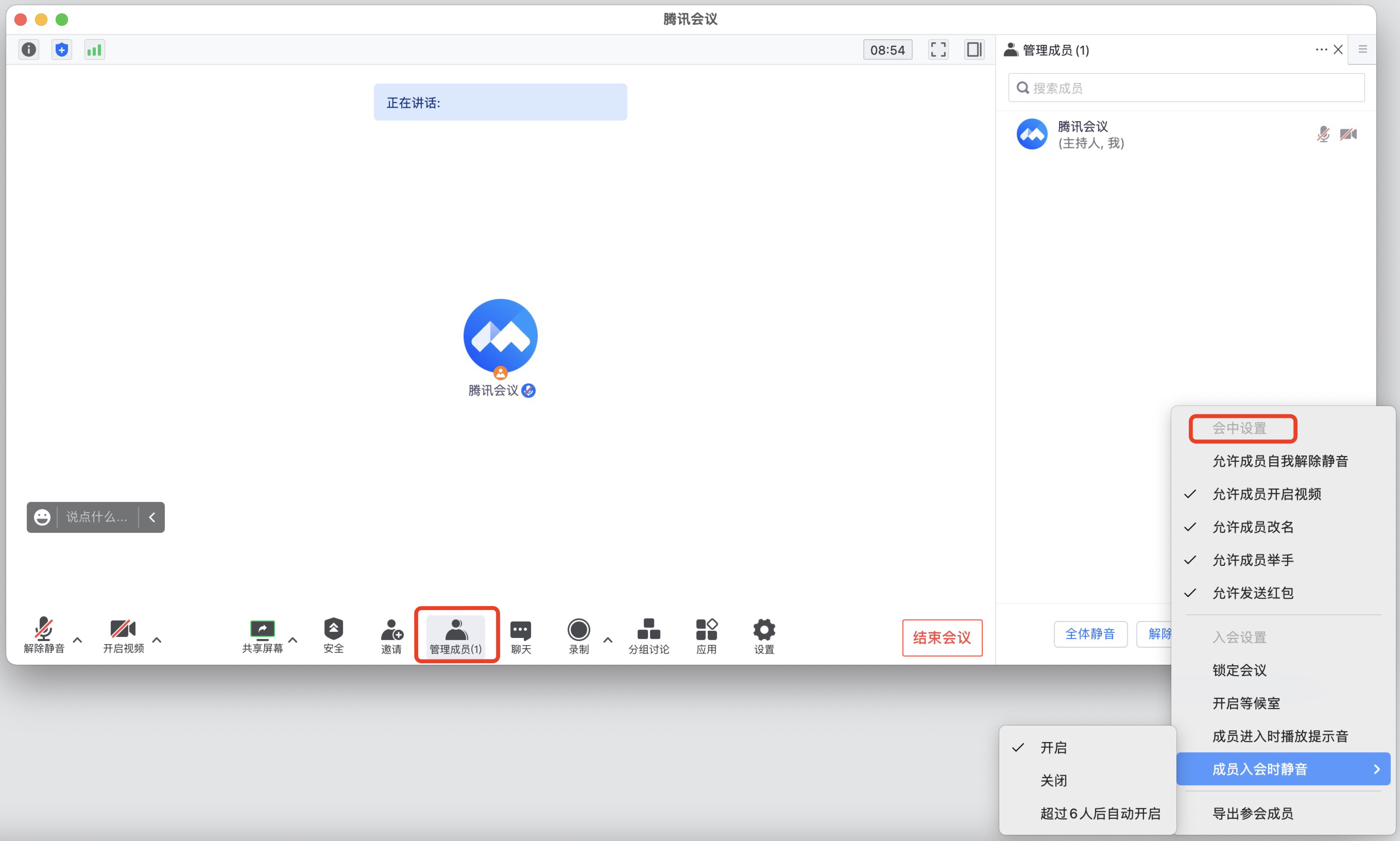Click the 全体静音 mute all button
The width and height of the screenshot is (1400, 841).
pyautogui.click(x=1090, y=633)
